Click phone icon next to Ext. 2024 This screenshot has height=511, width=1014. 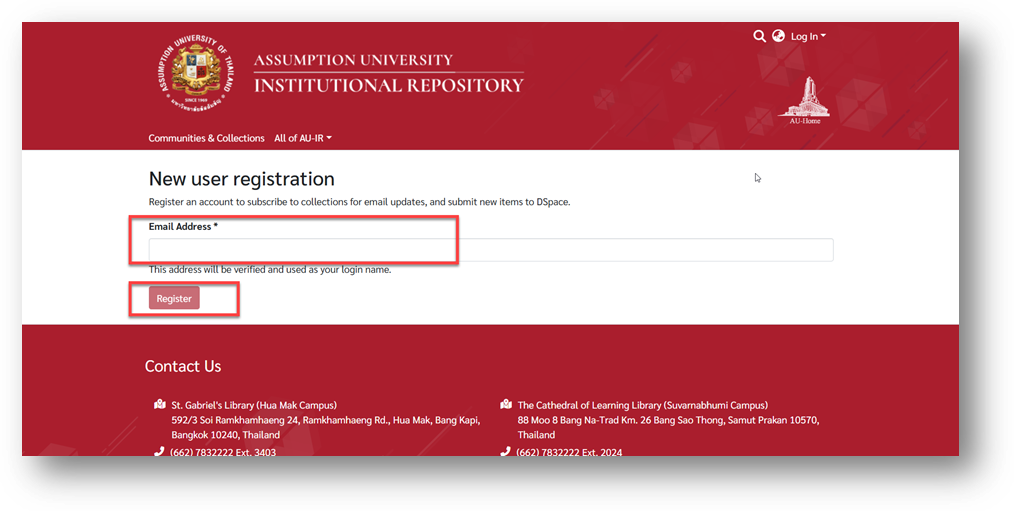pos(506,452)
